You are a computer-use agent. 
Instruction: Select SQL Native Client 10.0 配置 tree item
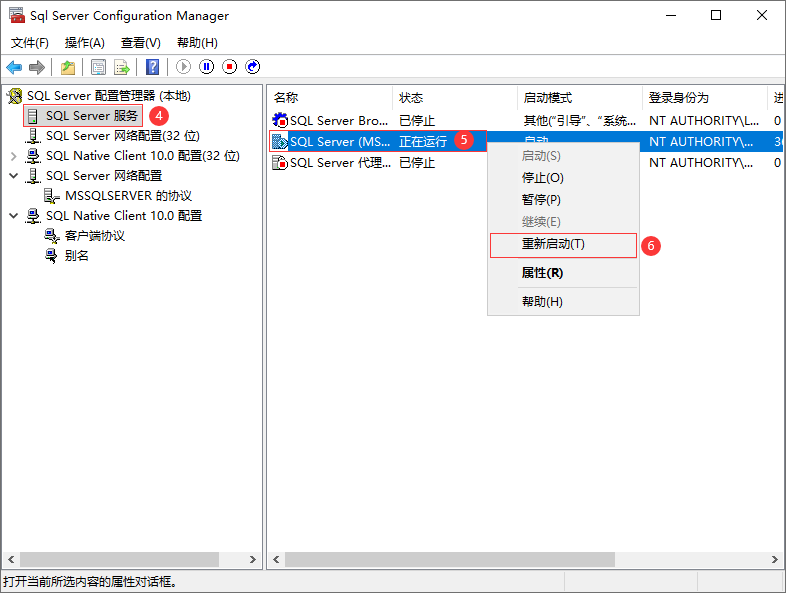point(124,216)
